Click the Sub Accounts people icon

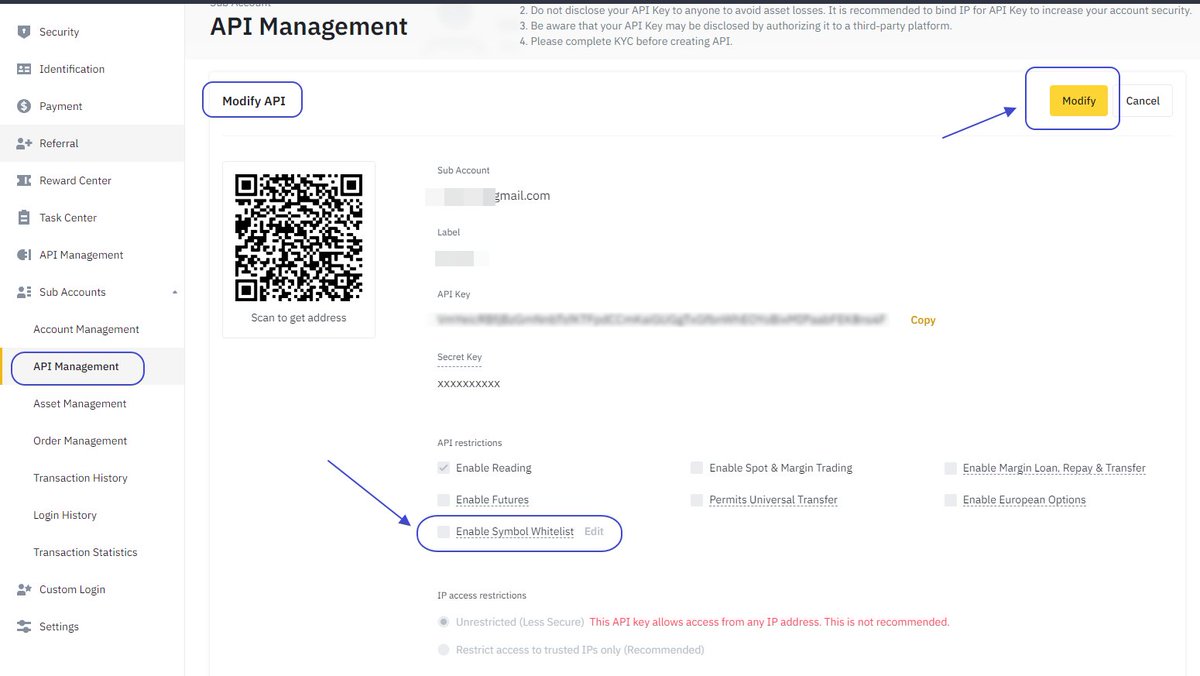tap(24, 292)
